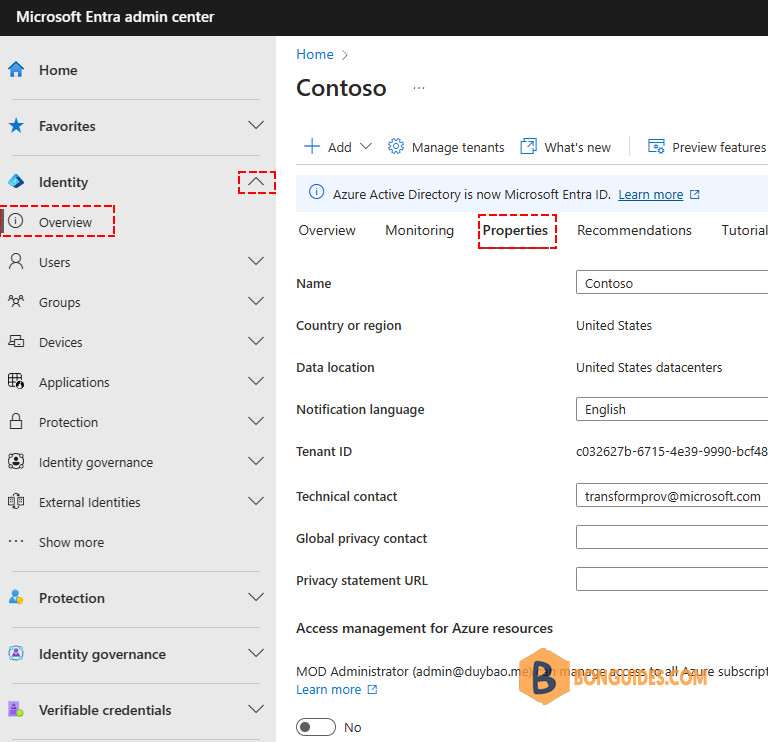This screenshot has height=742, width=768.
Task: Open the Contoso title ellipsis menu
Action: 419,88
